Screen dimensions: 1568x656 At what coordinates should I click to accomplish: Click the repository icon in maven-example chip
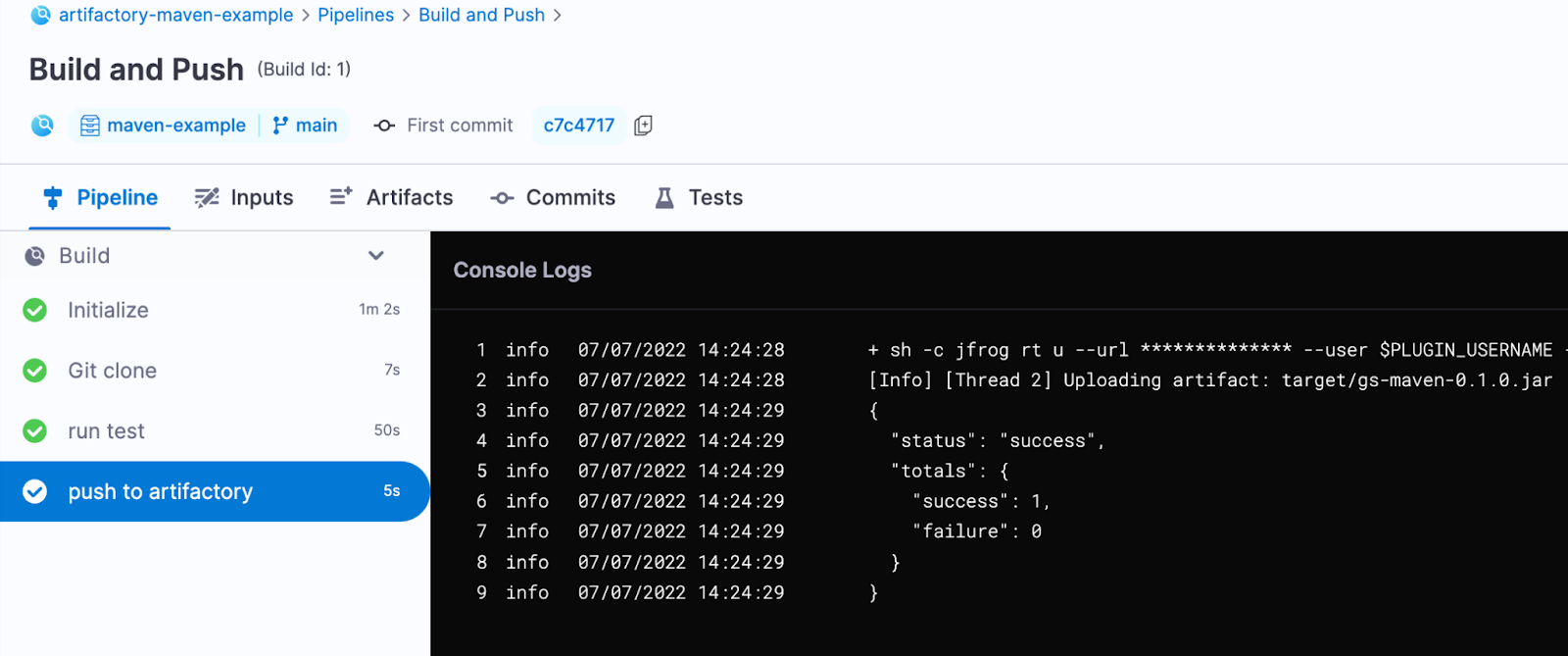tap(90, 126)
